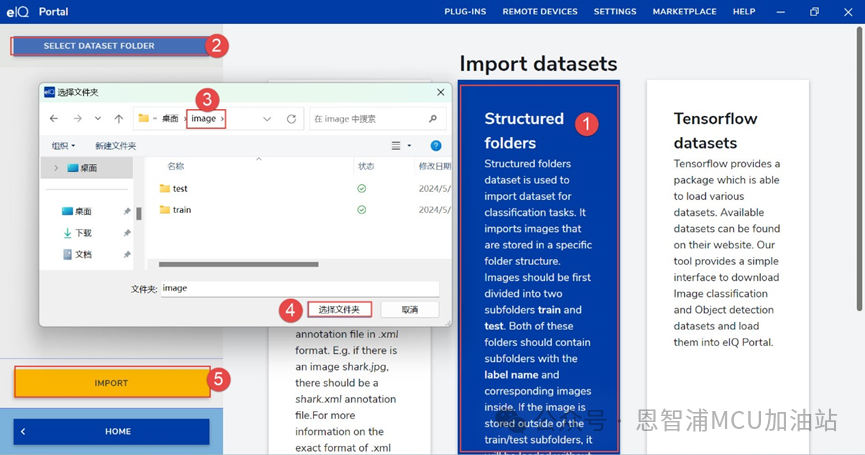Select the train folder
865x455 pixels.
(x=175, y=210)
